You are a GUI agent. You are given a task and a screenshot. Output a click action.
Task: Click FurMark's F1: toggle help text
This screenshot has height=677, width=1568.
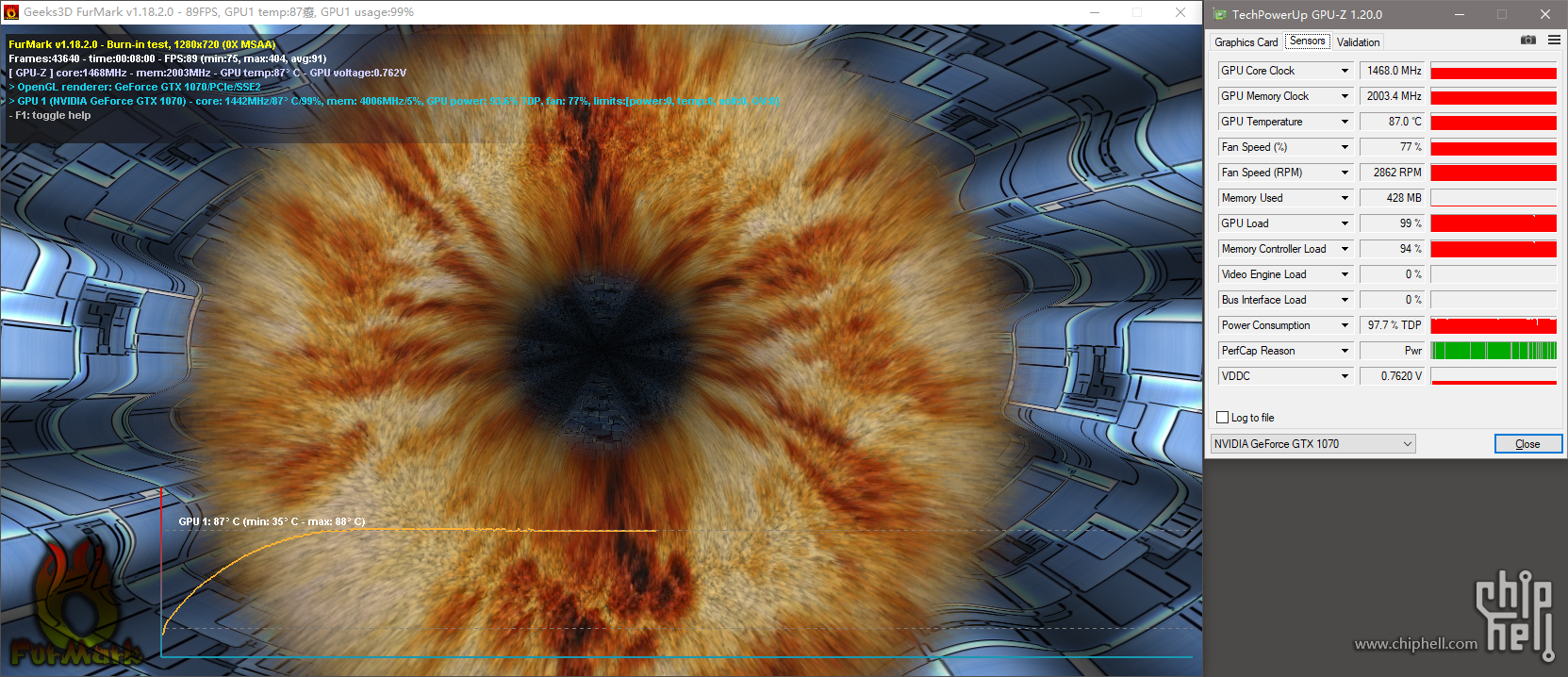click(x=50, y=115)
